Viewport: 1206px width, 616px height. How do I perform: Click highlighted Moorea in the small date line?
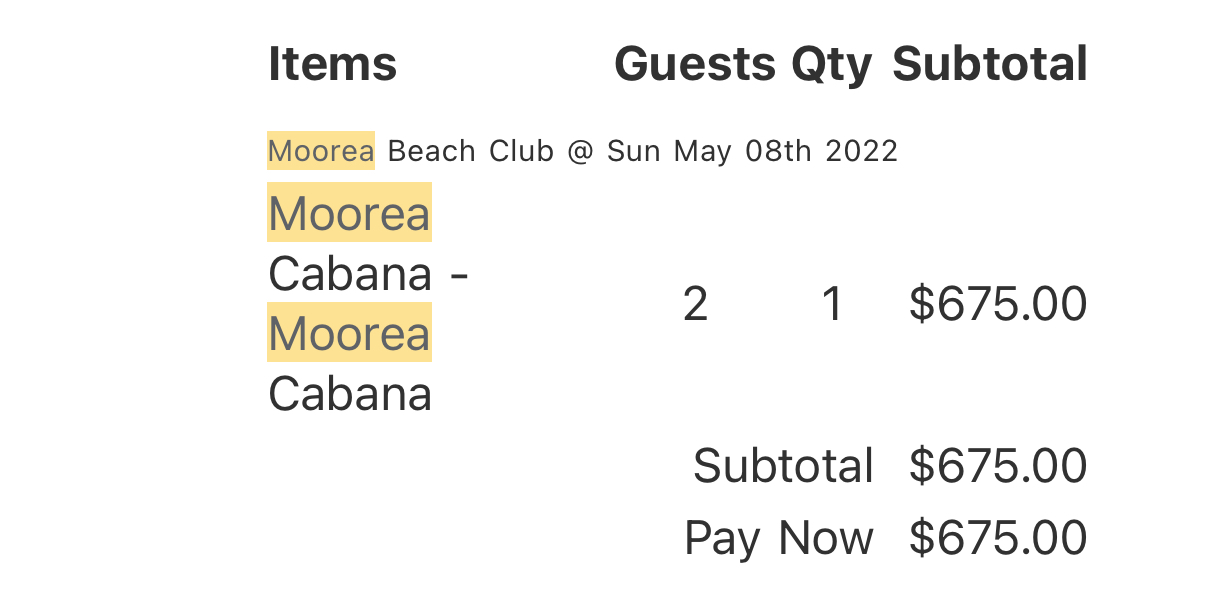click(321, 151)
